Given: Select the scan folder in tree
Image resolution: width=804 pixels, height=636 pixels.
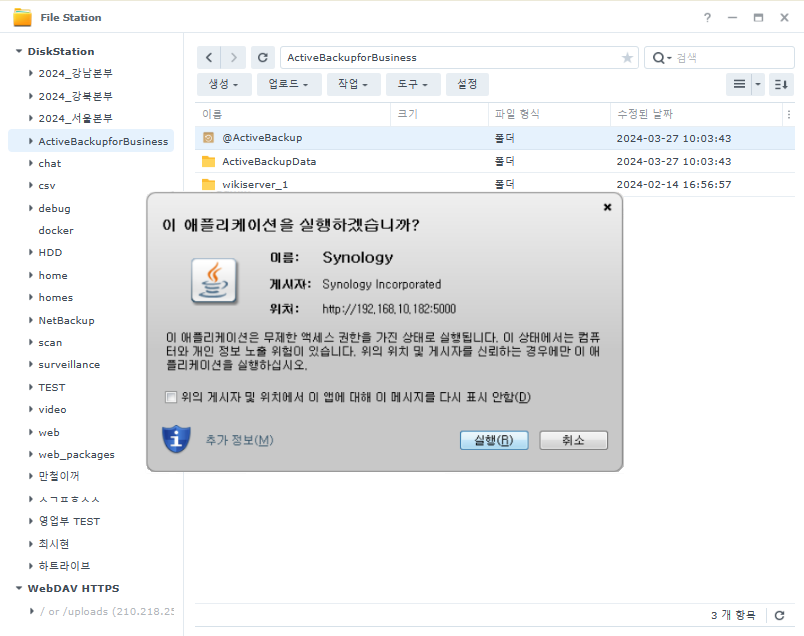Looking at the screenshot, I should (x=50, y=342).
